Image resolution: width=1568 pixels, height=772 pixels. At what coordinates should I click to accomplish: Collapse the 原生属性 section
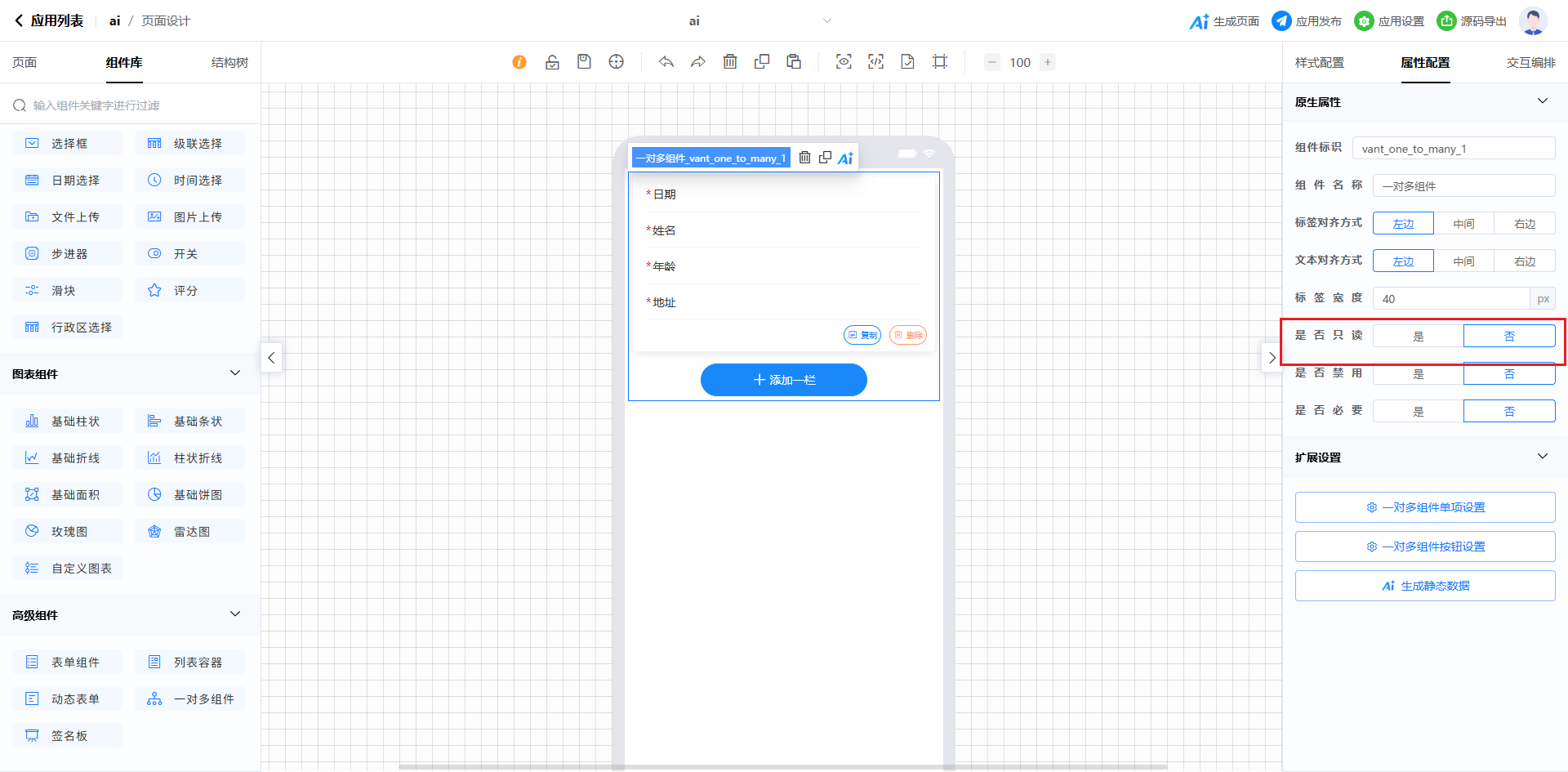point(1542,101)
